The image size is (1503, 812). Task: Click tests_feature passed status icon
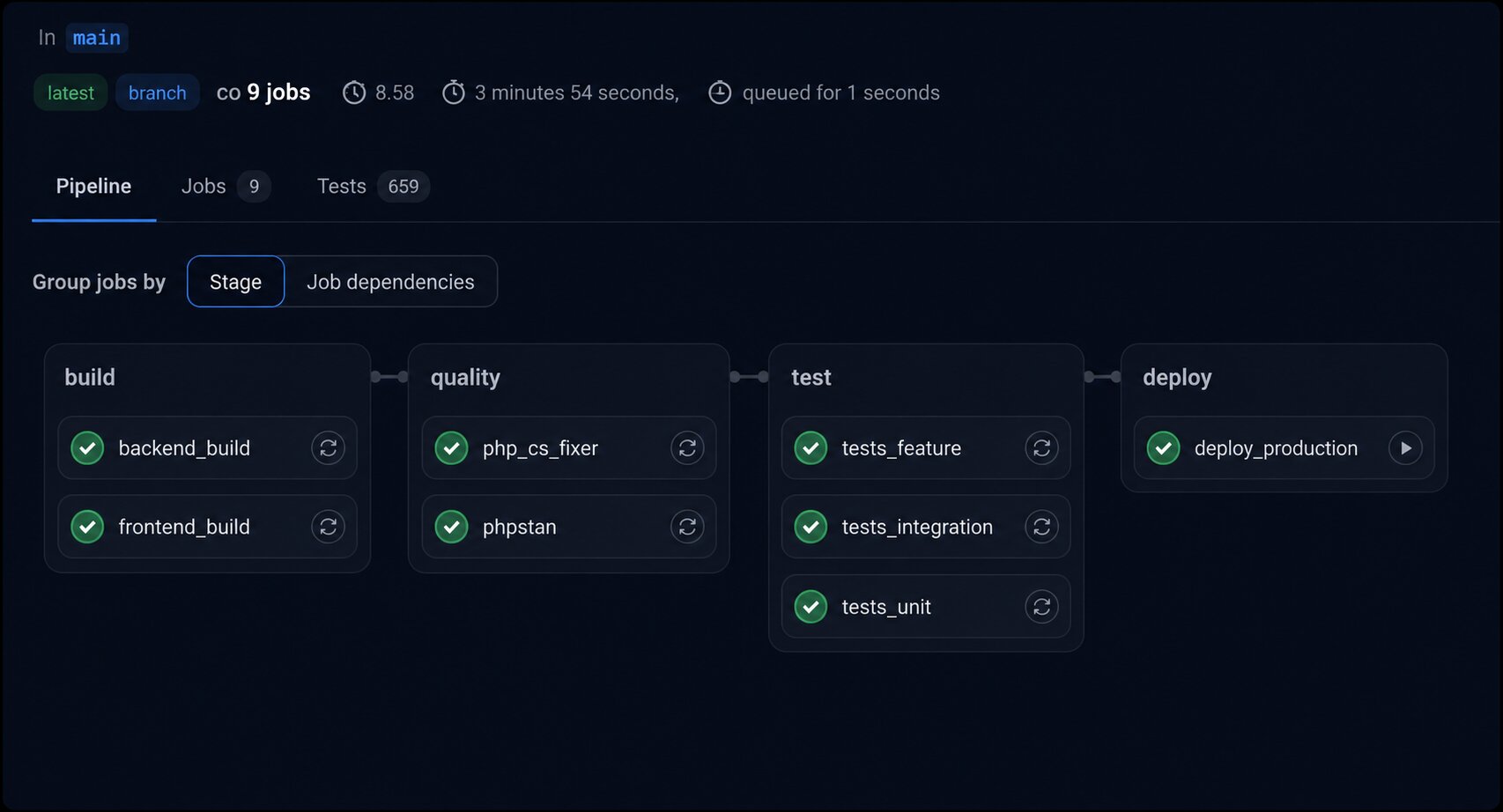point(811,448)
